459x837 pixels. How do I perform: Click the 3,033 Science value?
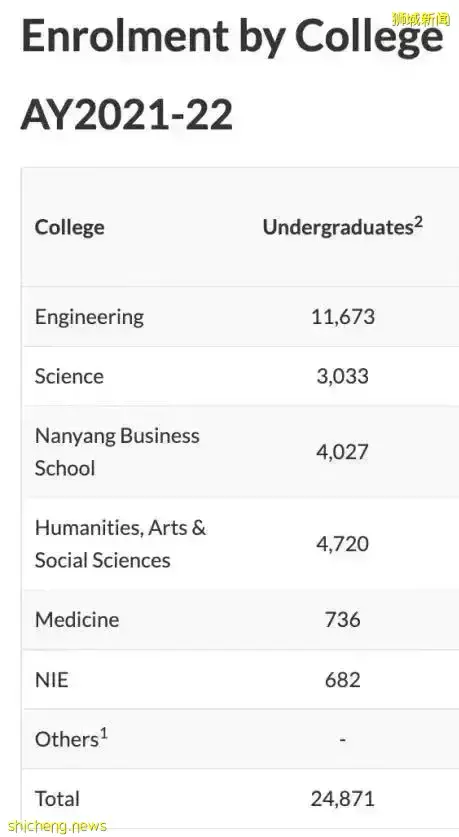(x=343, y=376)
